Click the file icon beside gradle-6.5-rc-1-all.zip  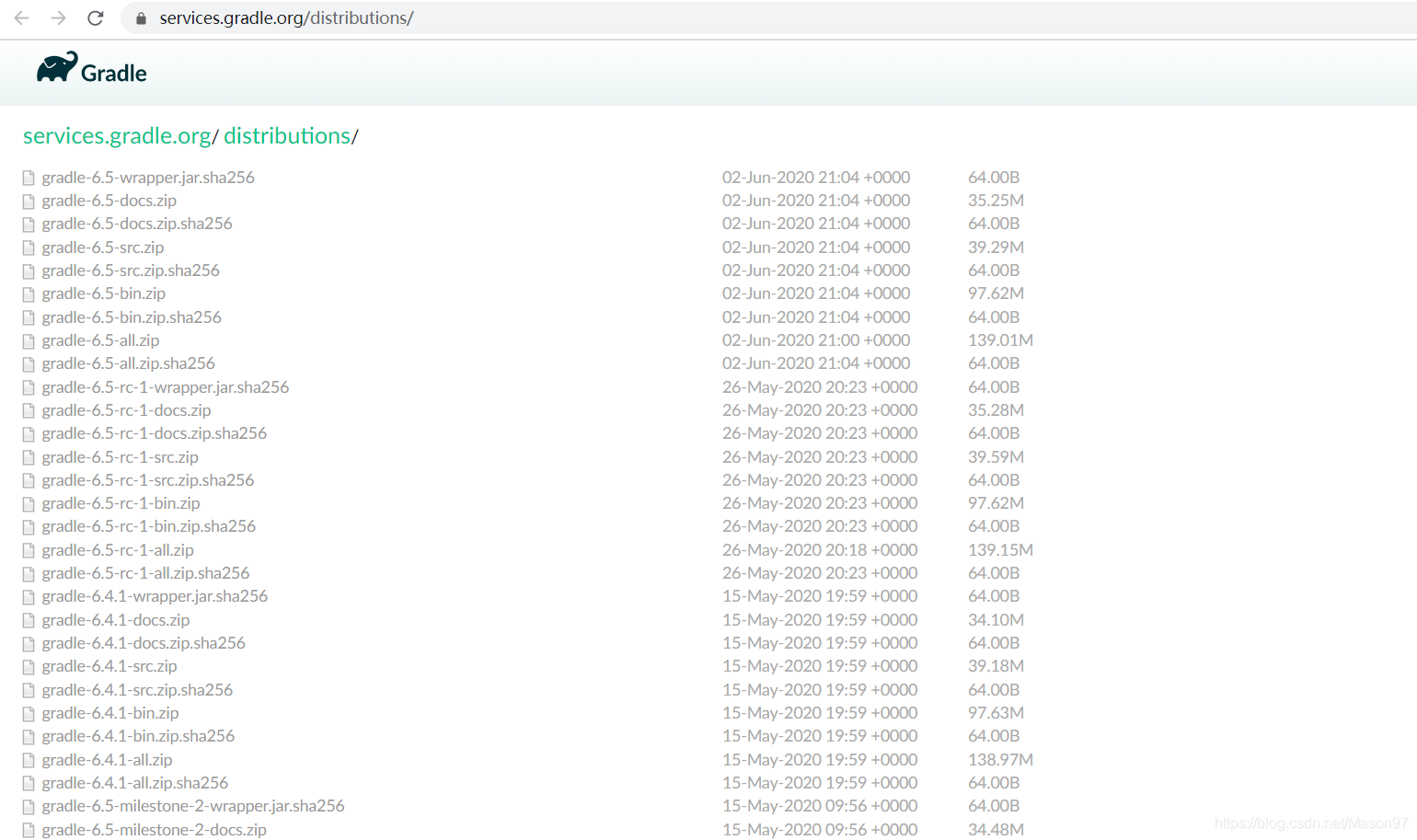pyautogui.click(x=29, y=550)
